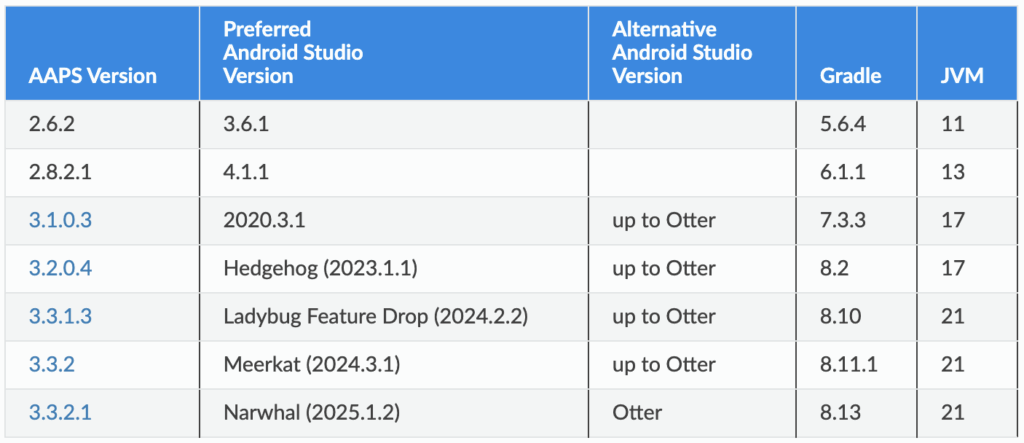
Task: Follow the 3.3.2 version link
Action: point(53,364)
